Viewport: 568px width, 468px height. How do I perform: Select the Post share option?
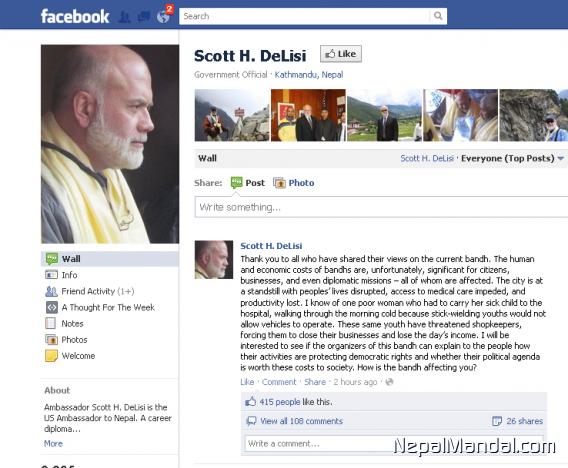click(248, 183)
